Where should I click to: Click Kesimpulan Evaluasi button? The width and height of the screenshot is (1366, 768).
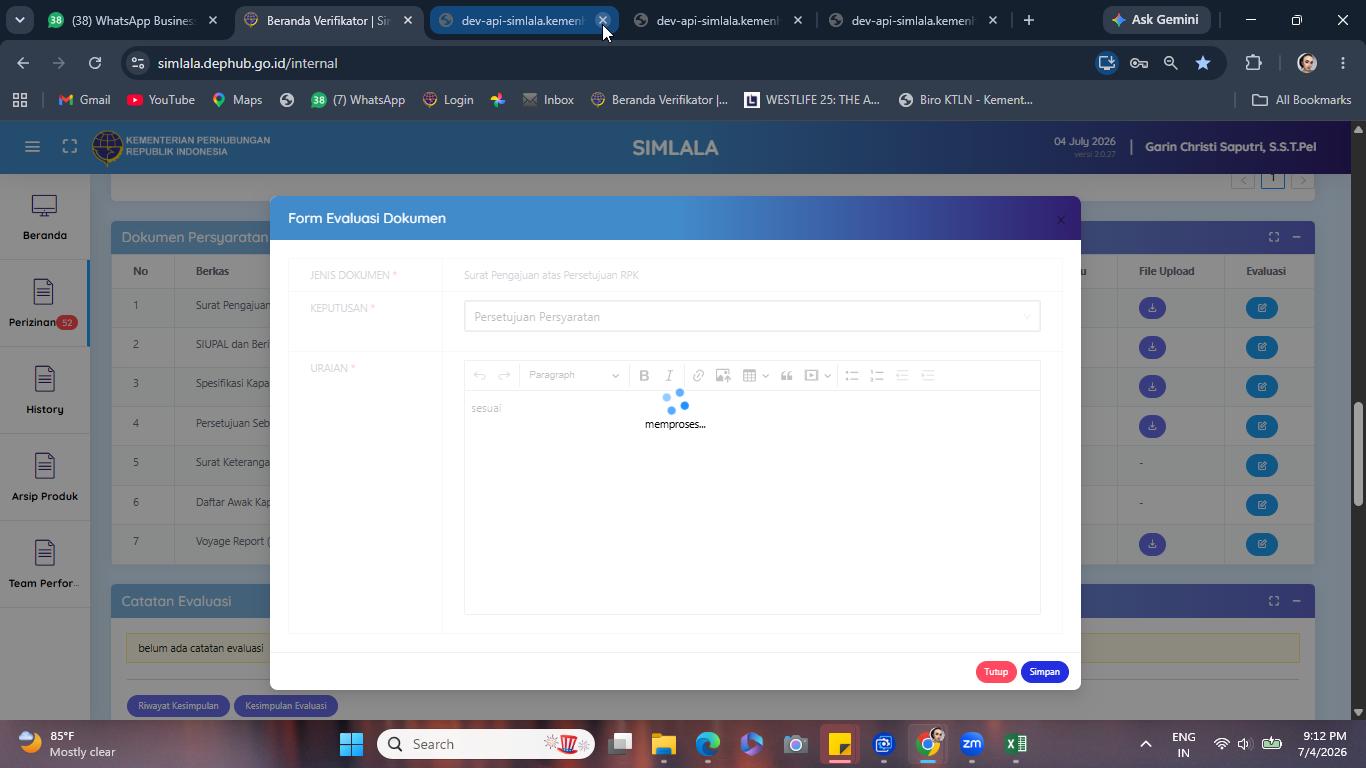(285, 706)
